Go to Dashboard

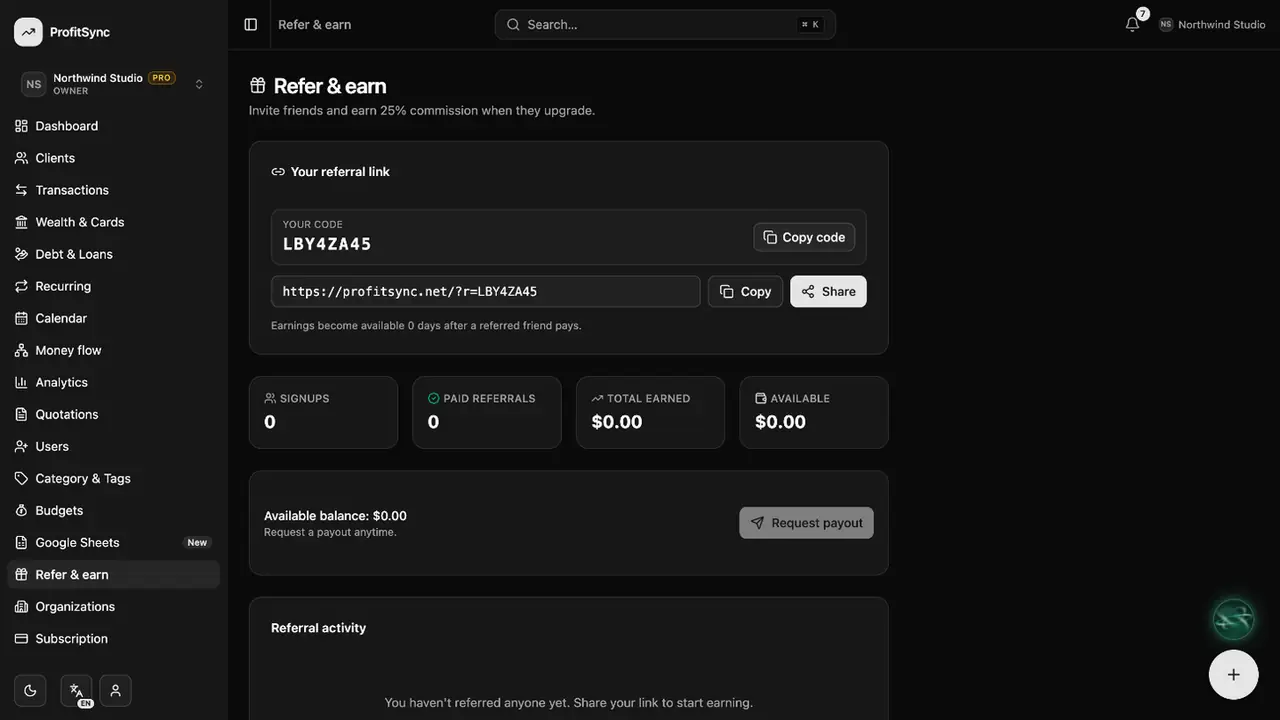[x=114, y=126]
